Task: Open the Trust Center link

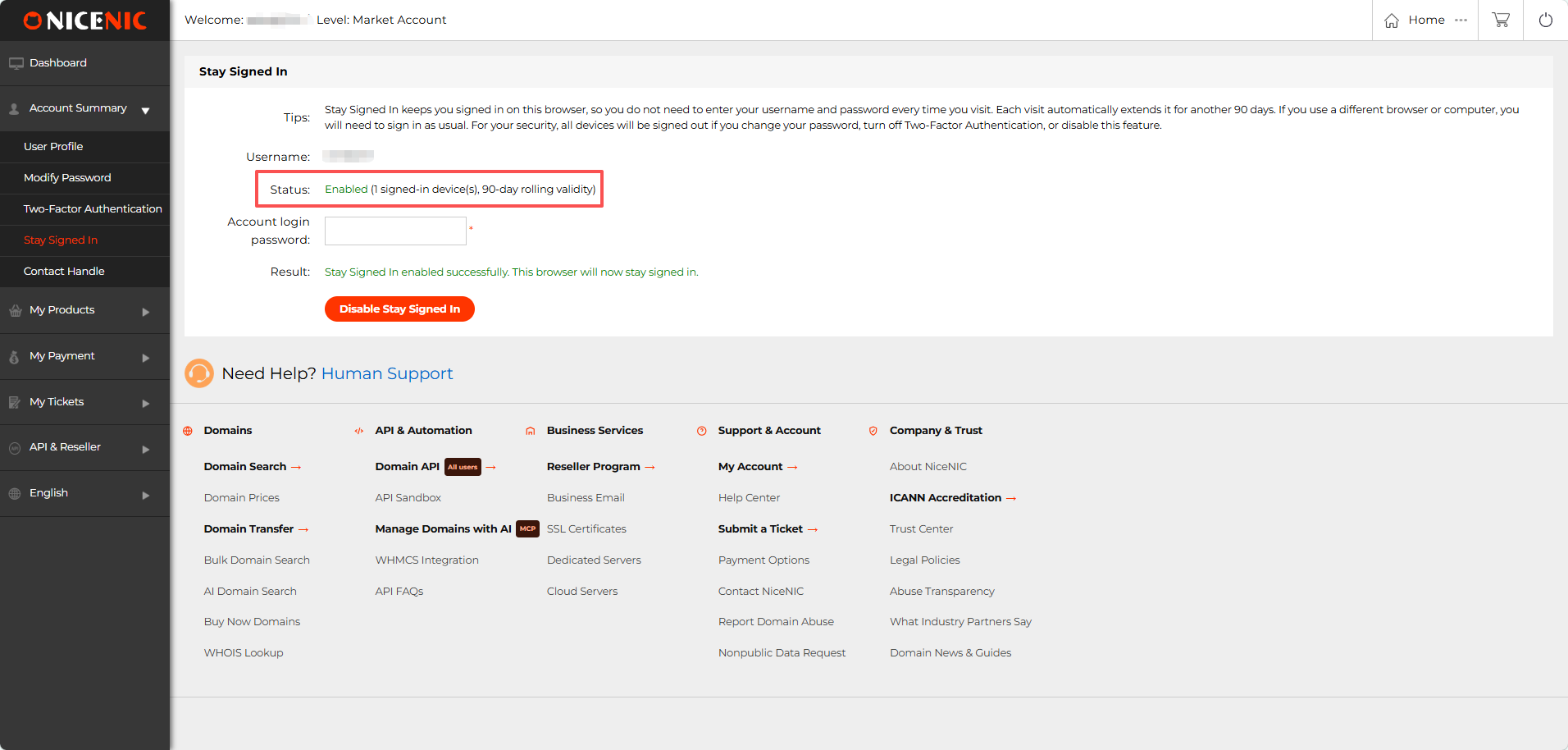Action: 921,529
